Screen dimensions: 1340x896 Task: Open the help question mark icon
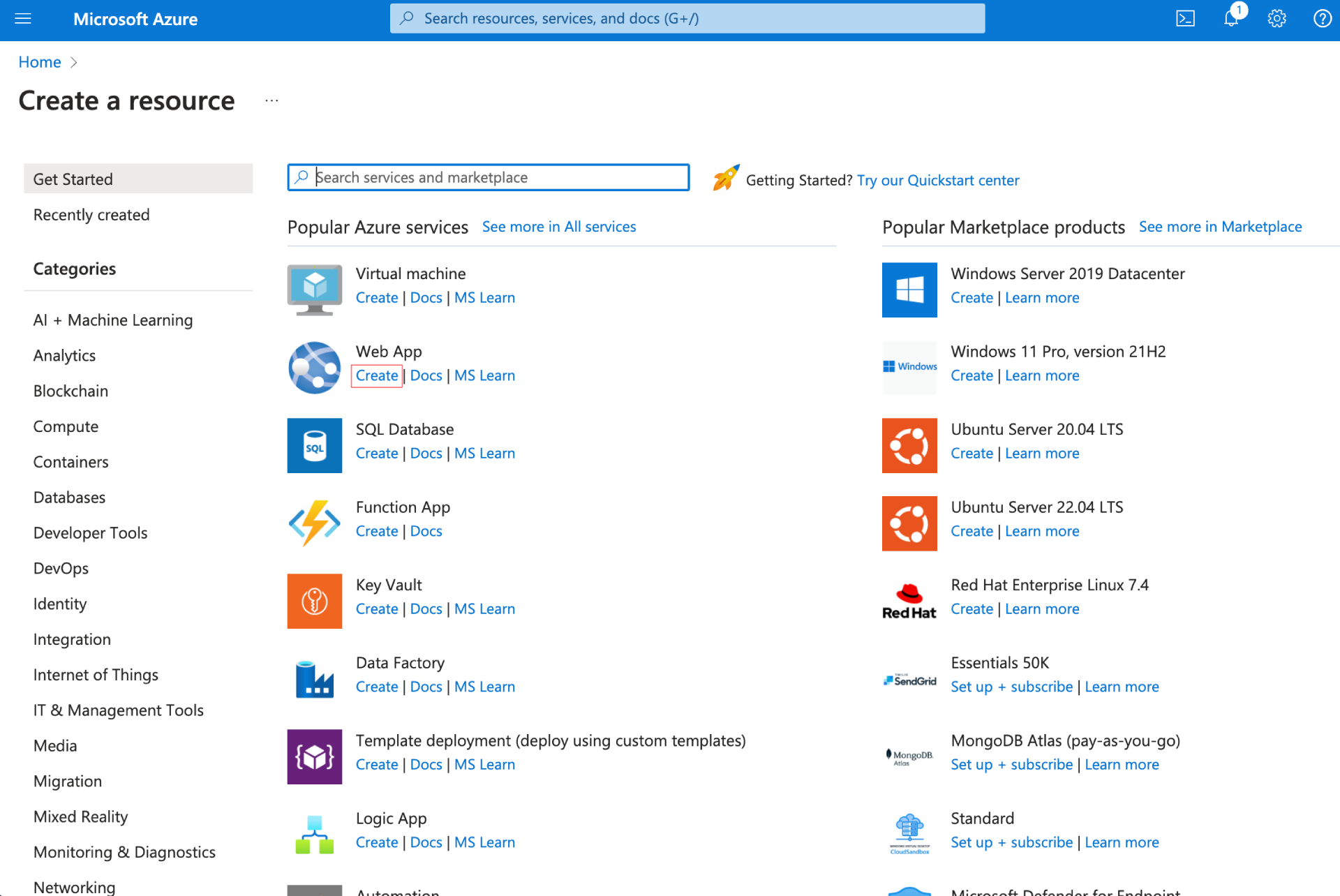pos(1321,19)
